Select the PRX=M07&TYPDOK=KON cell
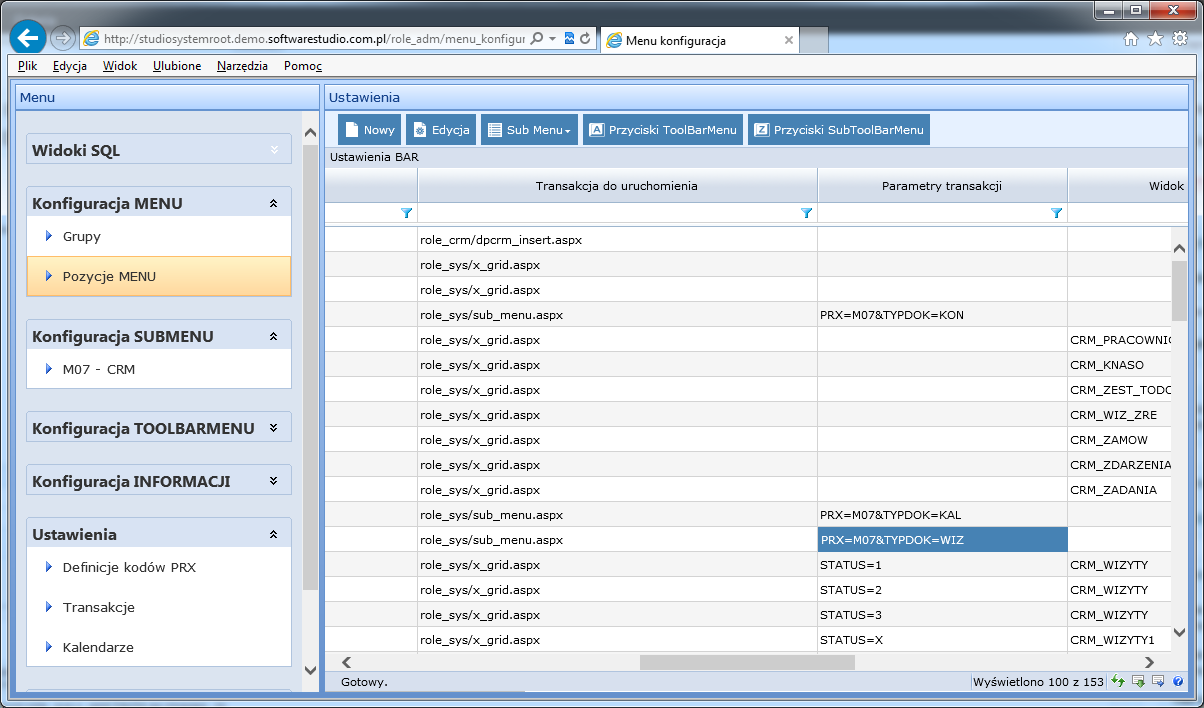Viewport: 1204px width, 708px height. coord(942,315)
